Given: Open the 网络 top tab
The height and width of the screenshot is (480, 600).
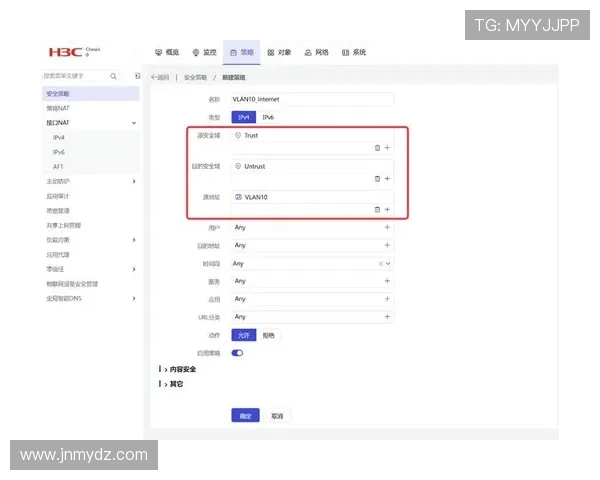Looking at the screenshot, I should point(316,52).
